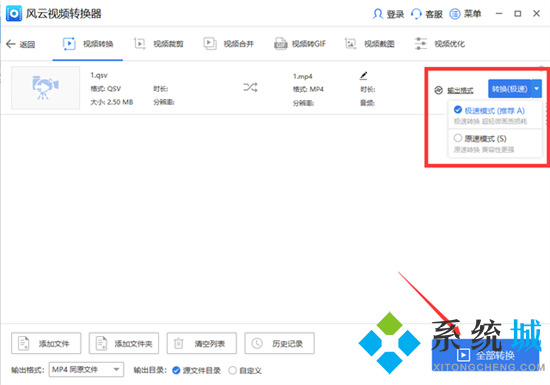Click the 格式: QSV text
The height and width of the screenshot is (385, 550).
[x=106, y=89]
